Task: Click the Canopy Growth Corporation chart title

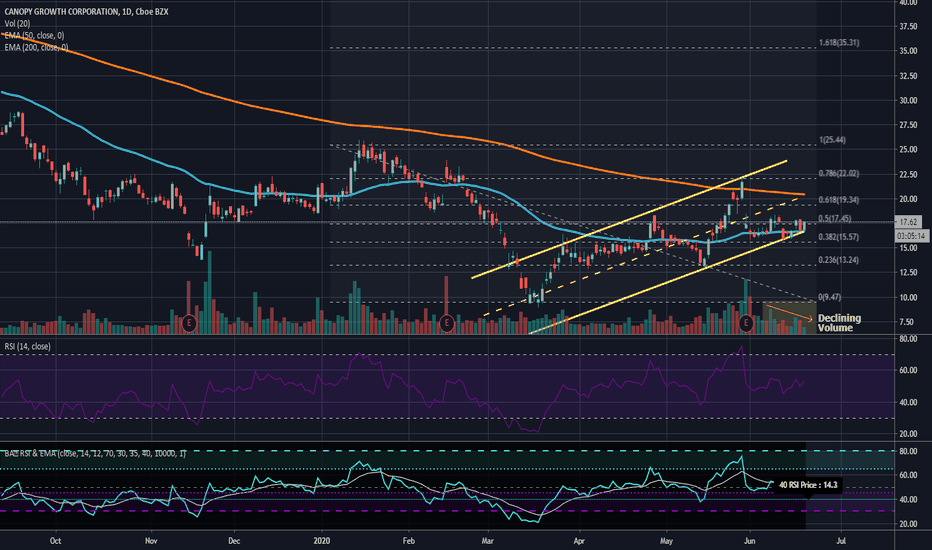Action: coord(86,12)
